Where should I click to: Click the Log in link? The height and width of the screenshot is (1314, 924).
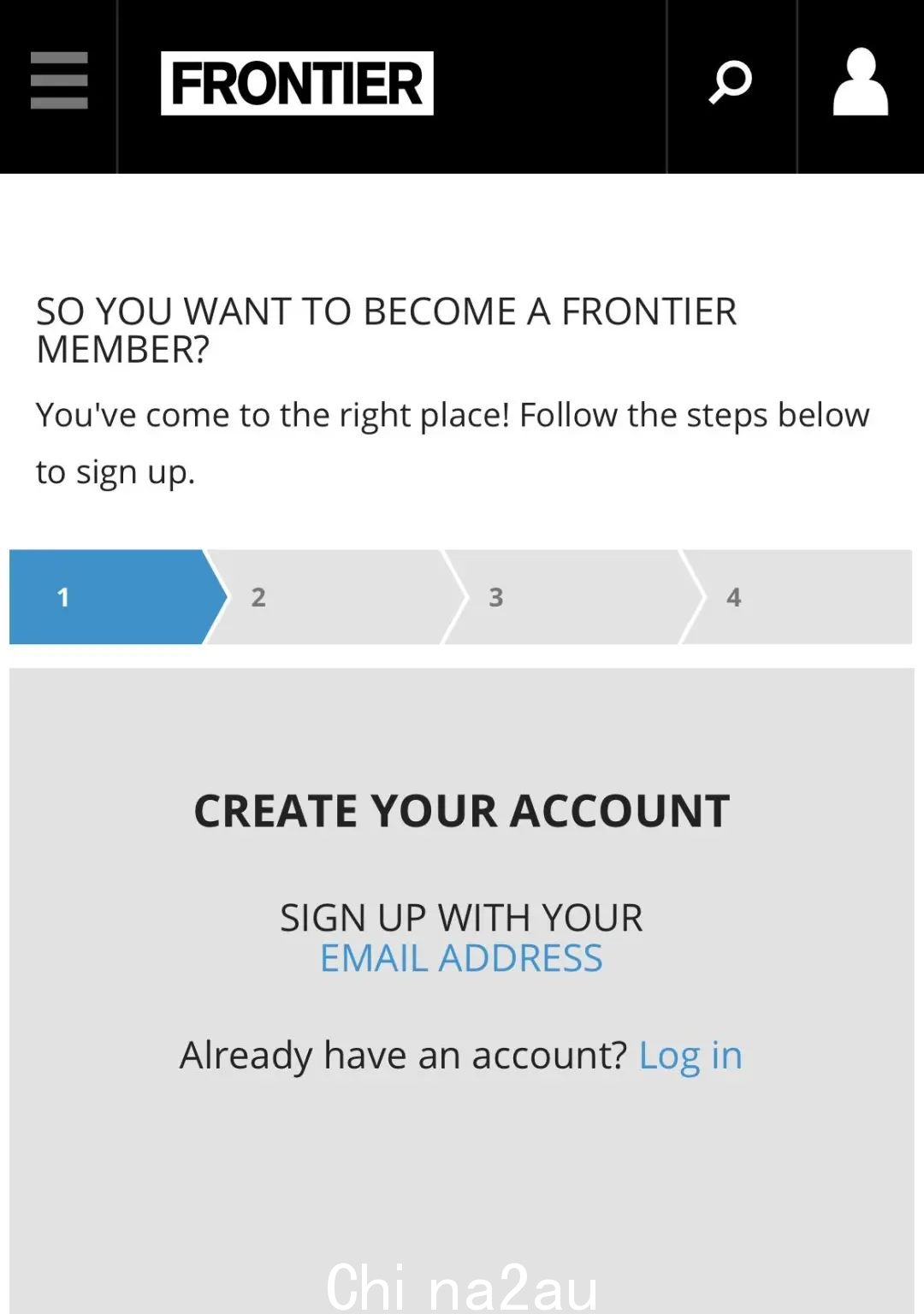pos(690,1056)
